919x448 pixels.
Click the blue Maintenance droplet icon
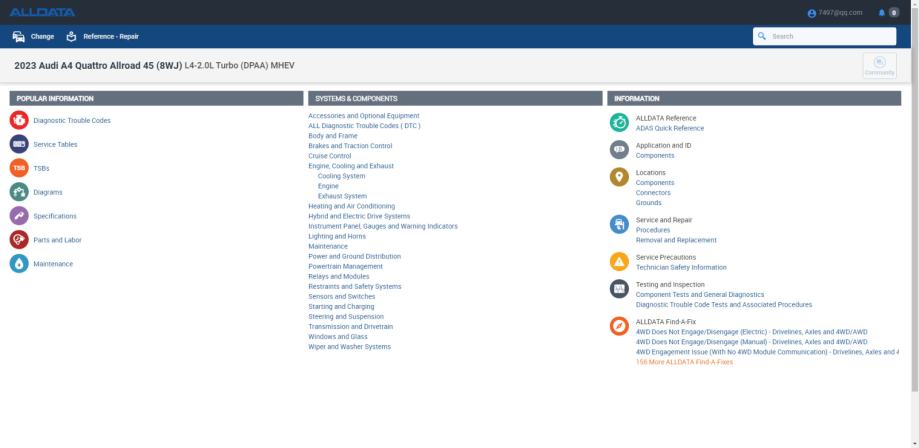(x=19, y=264)
